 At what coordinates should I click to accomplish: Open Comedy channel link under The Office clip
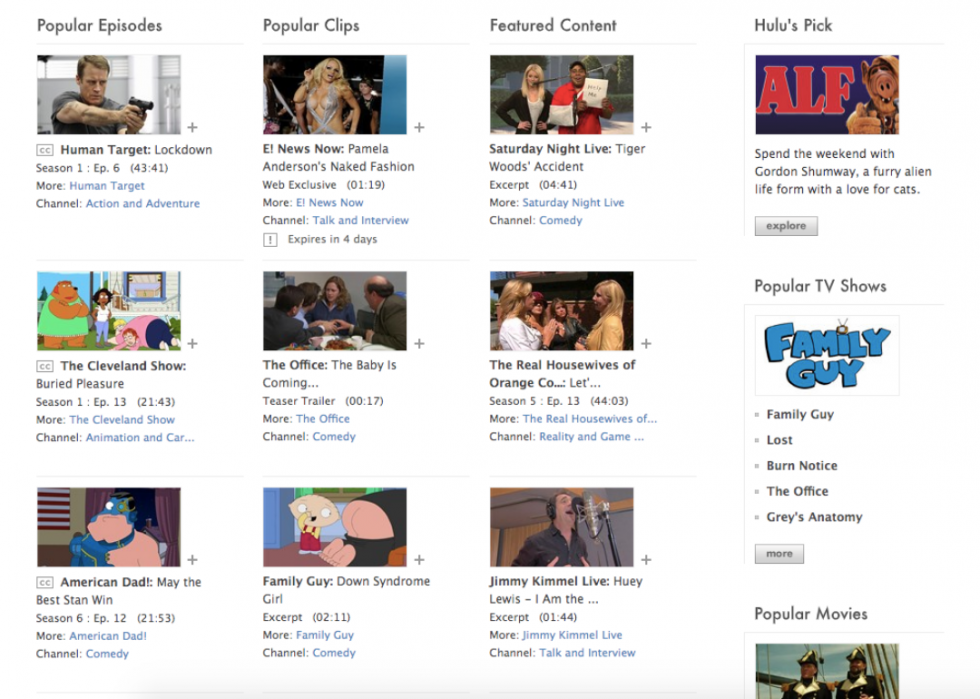point(334,436)
